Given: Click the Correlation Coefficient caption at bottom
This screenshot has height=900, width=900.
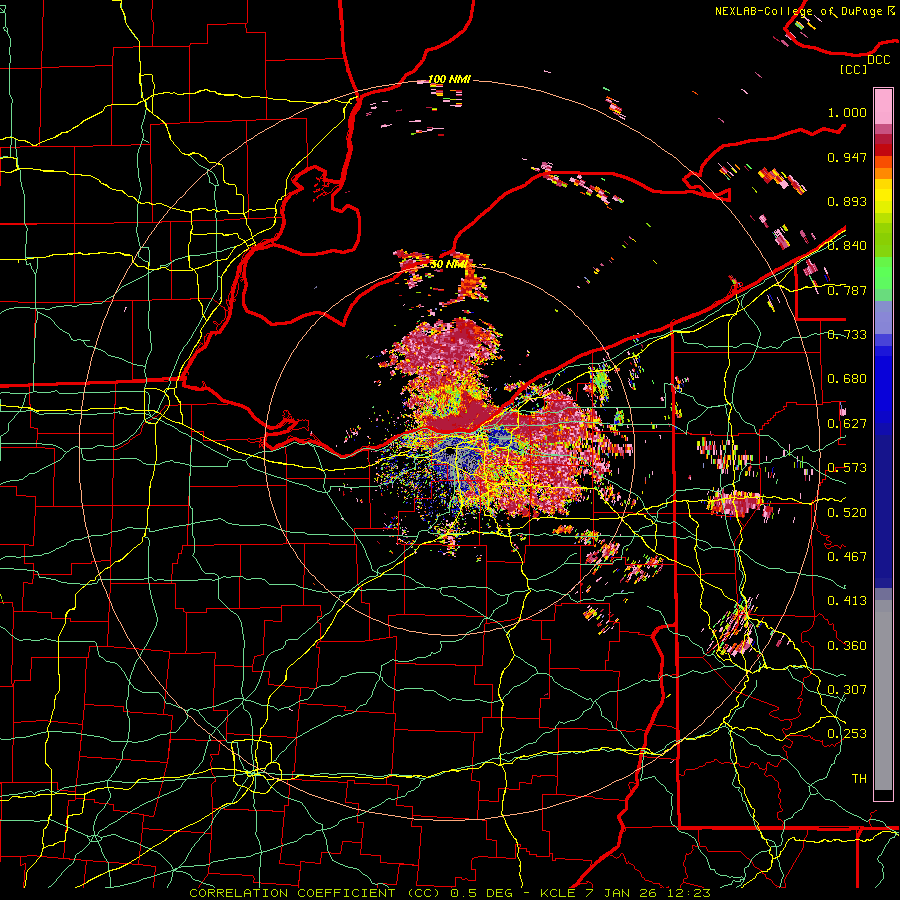Looking at the screenshot, I should click(x=450, y=893).
